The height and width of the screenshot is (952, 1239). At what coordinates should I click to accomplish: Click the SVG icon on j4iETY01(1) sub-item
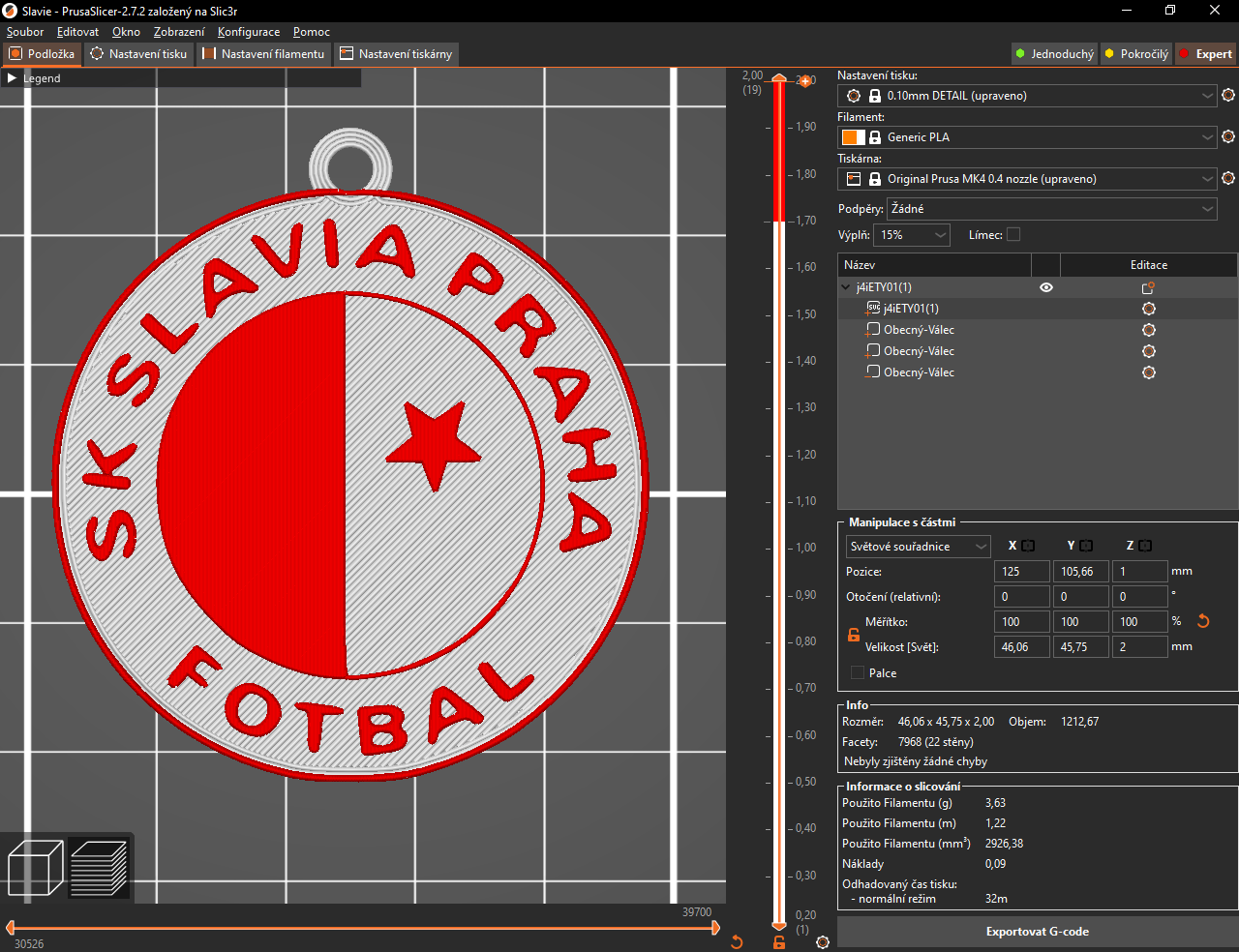point(873,308)
